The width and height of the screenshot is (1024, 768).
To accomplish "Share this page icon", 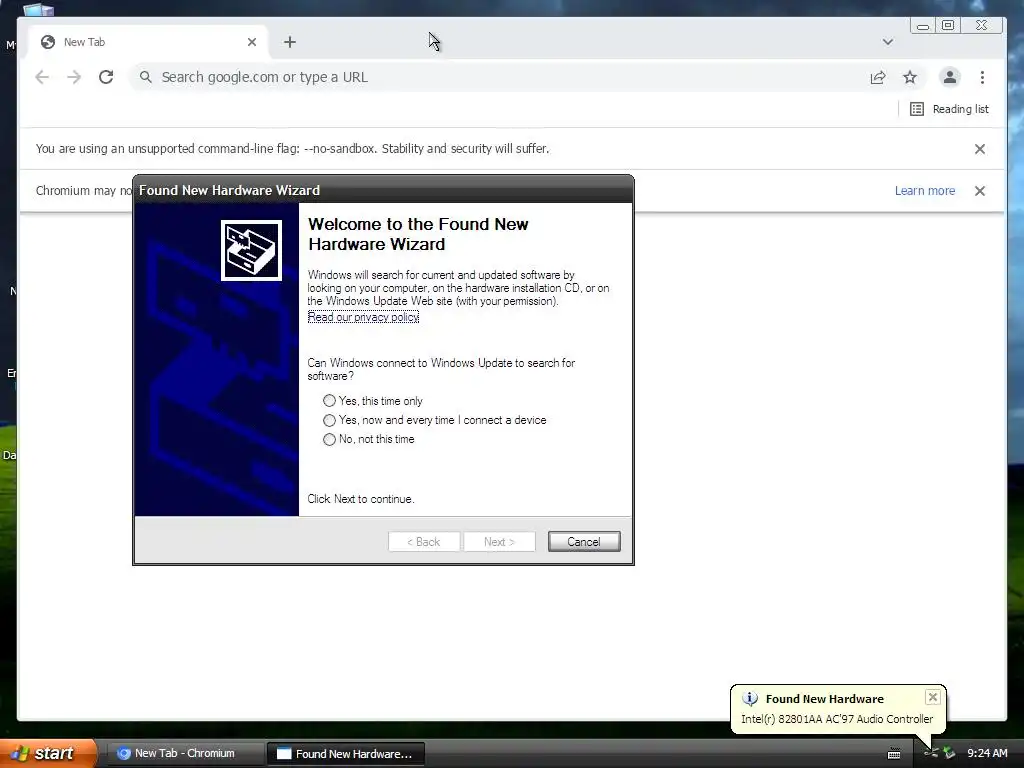I will coord(878,77).
